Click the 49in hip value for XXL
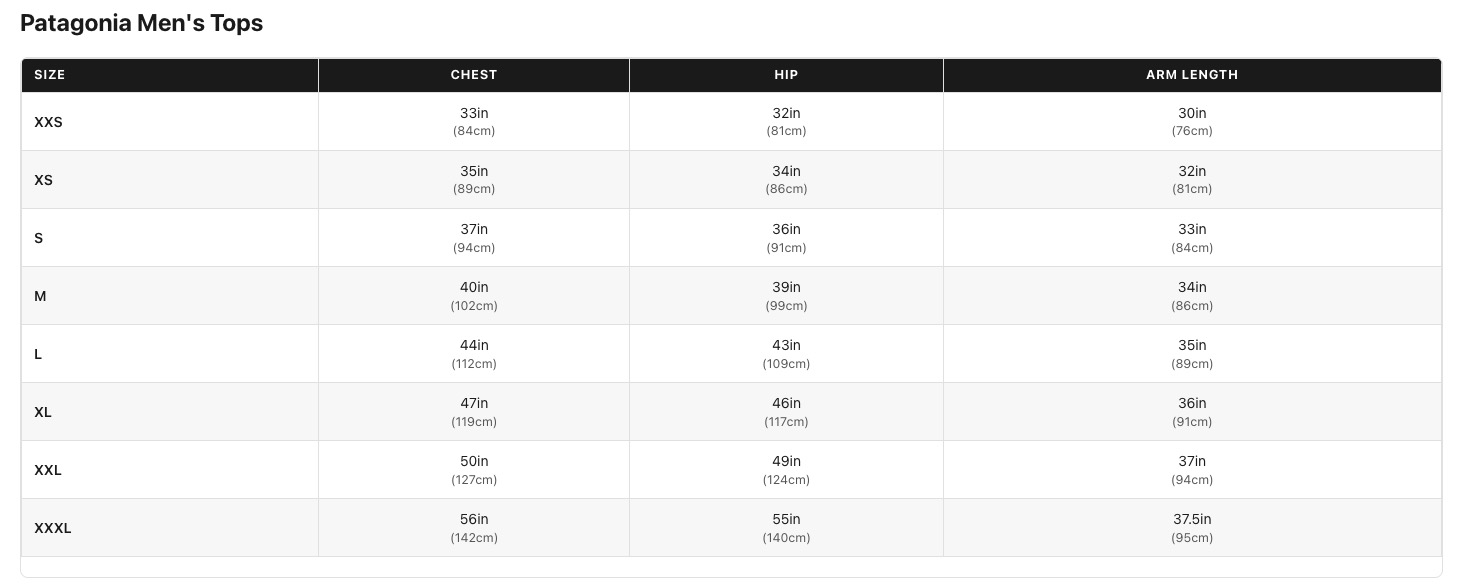1457x587 pixels. coord(786,461)
